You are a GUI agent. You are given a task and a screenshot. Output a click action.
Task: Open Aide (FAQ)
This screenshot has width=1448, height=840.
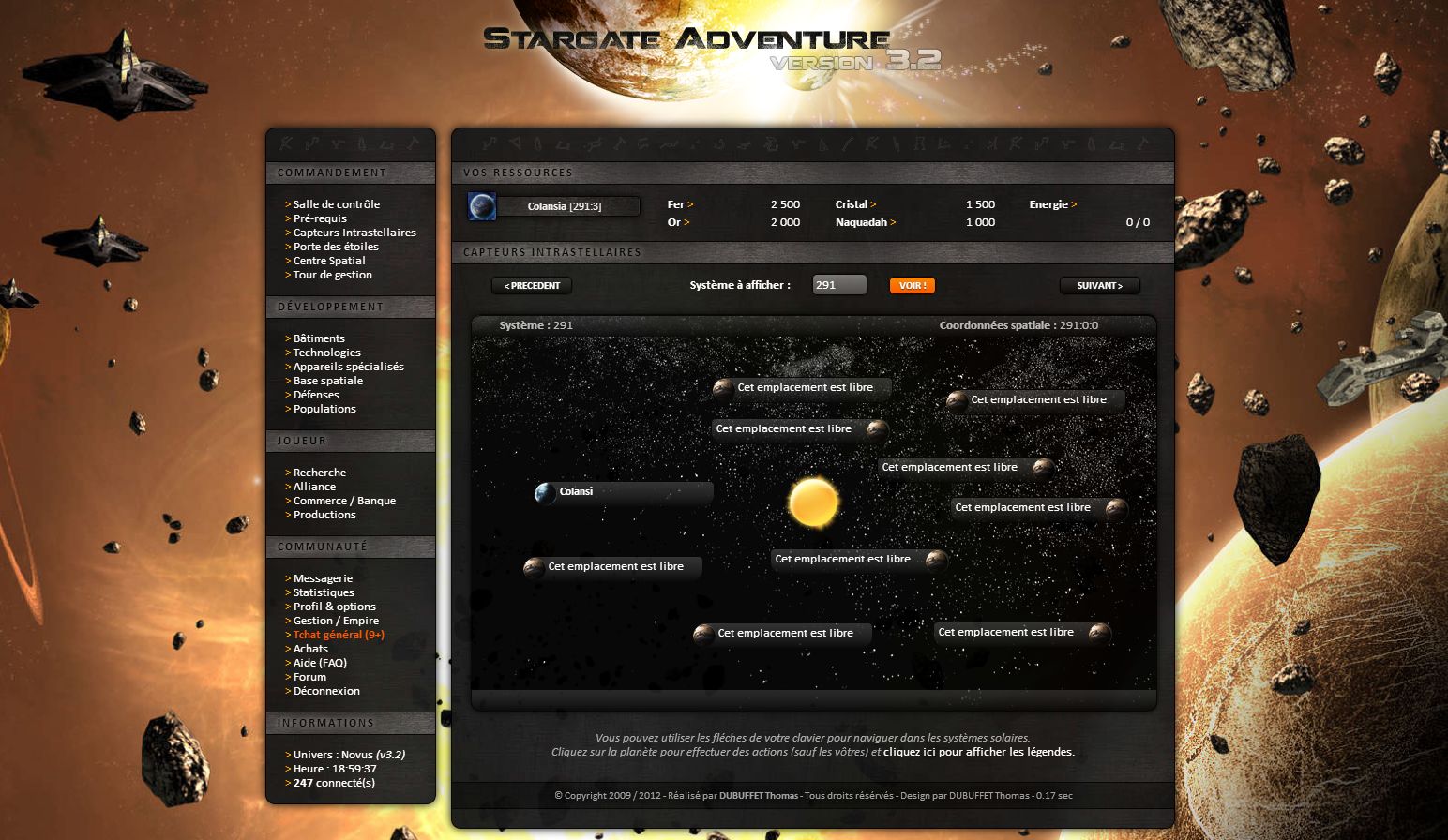tap(320, 663)
